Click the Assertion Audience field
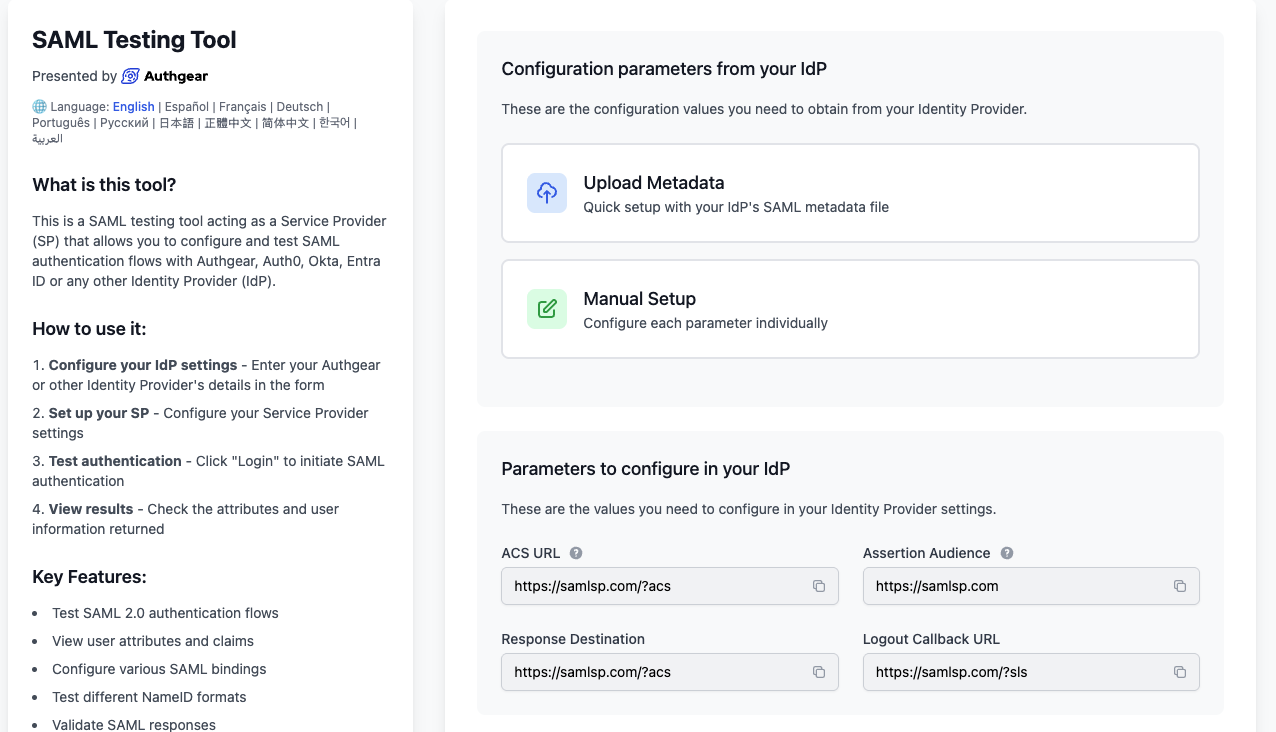 coord(1031,586)
